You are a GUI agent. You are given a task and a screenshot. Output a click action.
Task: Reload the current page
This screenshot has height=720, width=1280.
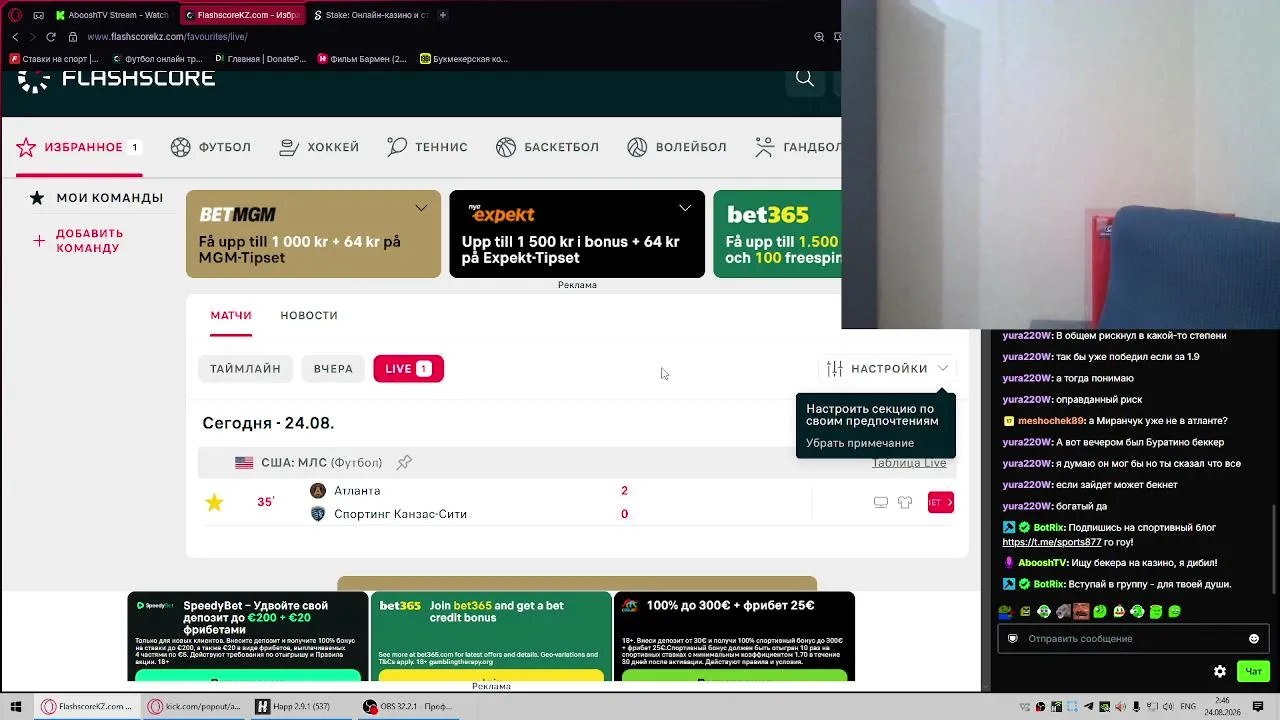click(51, 37)
